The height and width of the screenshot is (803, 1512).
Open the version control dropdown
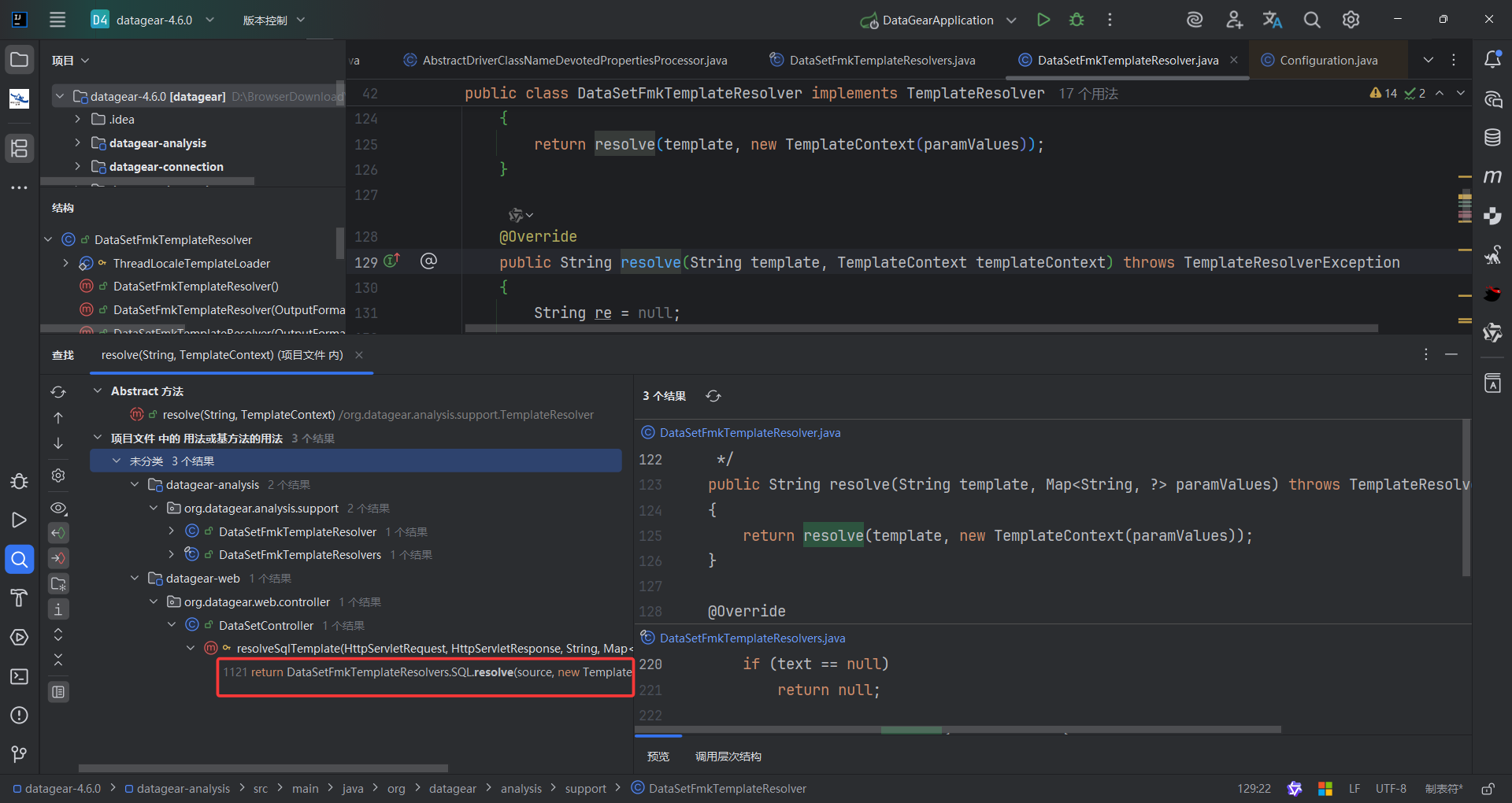[273, 20]
